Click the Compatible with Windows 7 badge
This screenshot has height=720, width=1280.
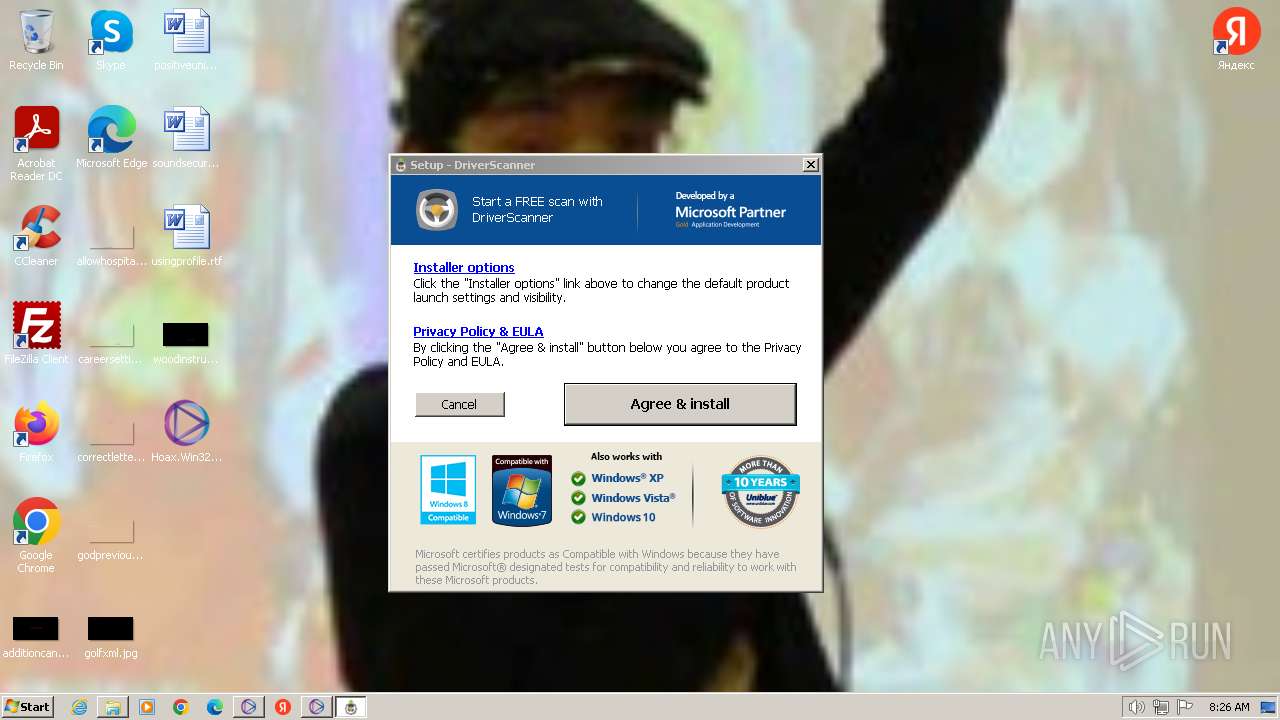[x=522, y=490]
